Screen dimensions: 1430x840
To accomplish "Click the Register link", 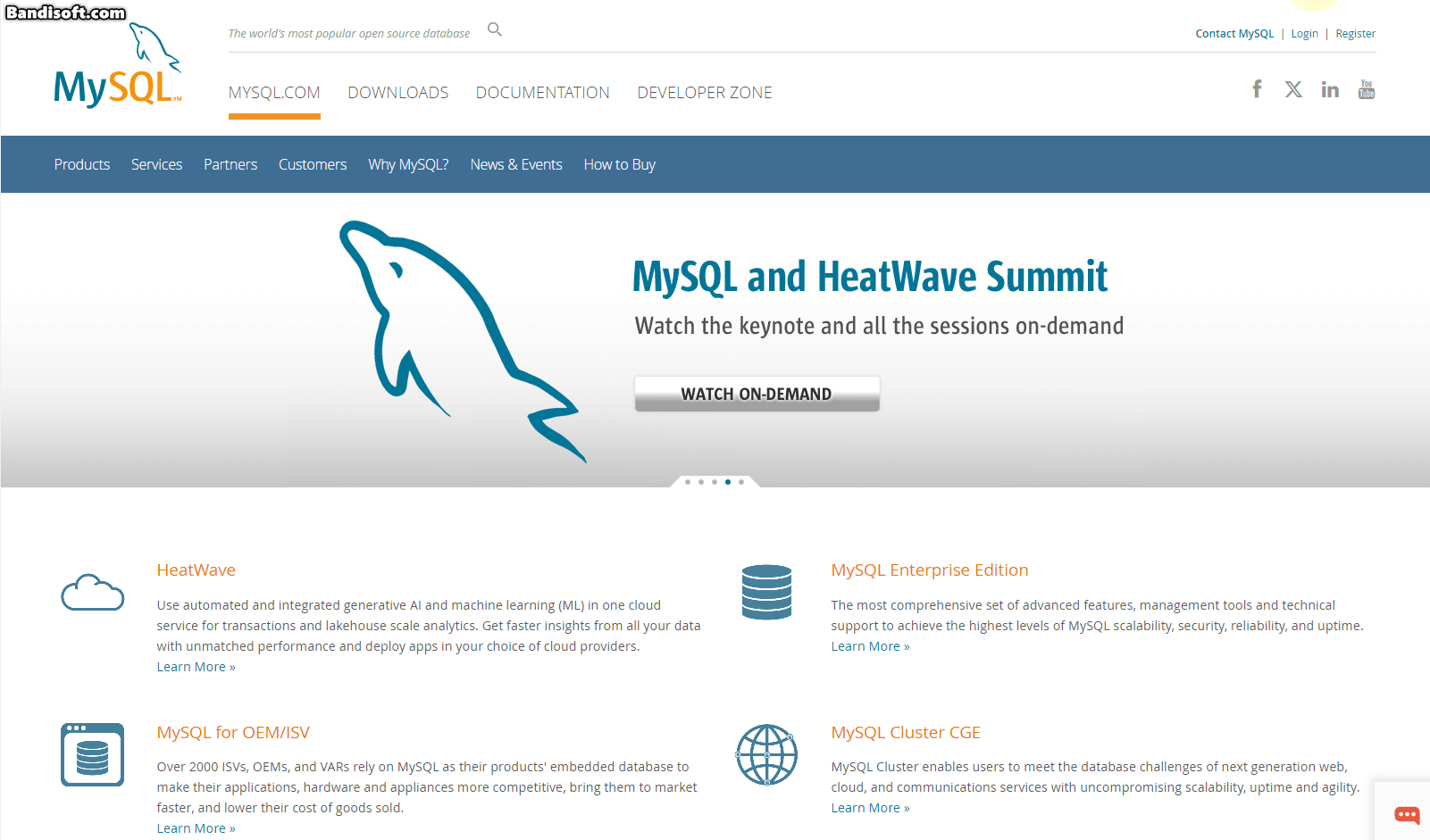I will 1355,34.
